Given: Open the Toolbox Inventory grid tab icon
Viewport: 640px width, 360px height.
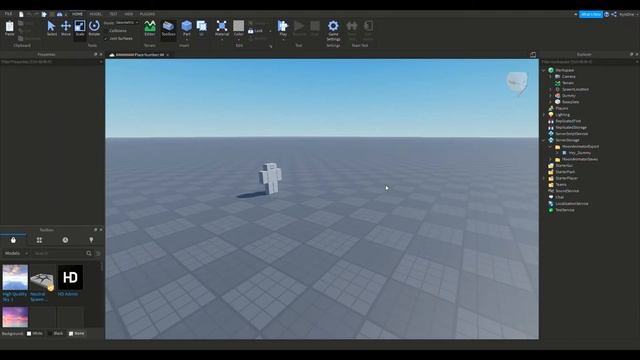Looking at the screenshot, I should pos(39,240).
